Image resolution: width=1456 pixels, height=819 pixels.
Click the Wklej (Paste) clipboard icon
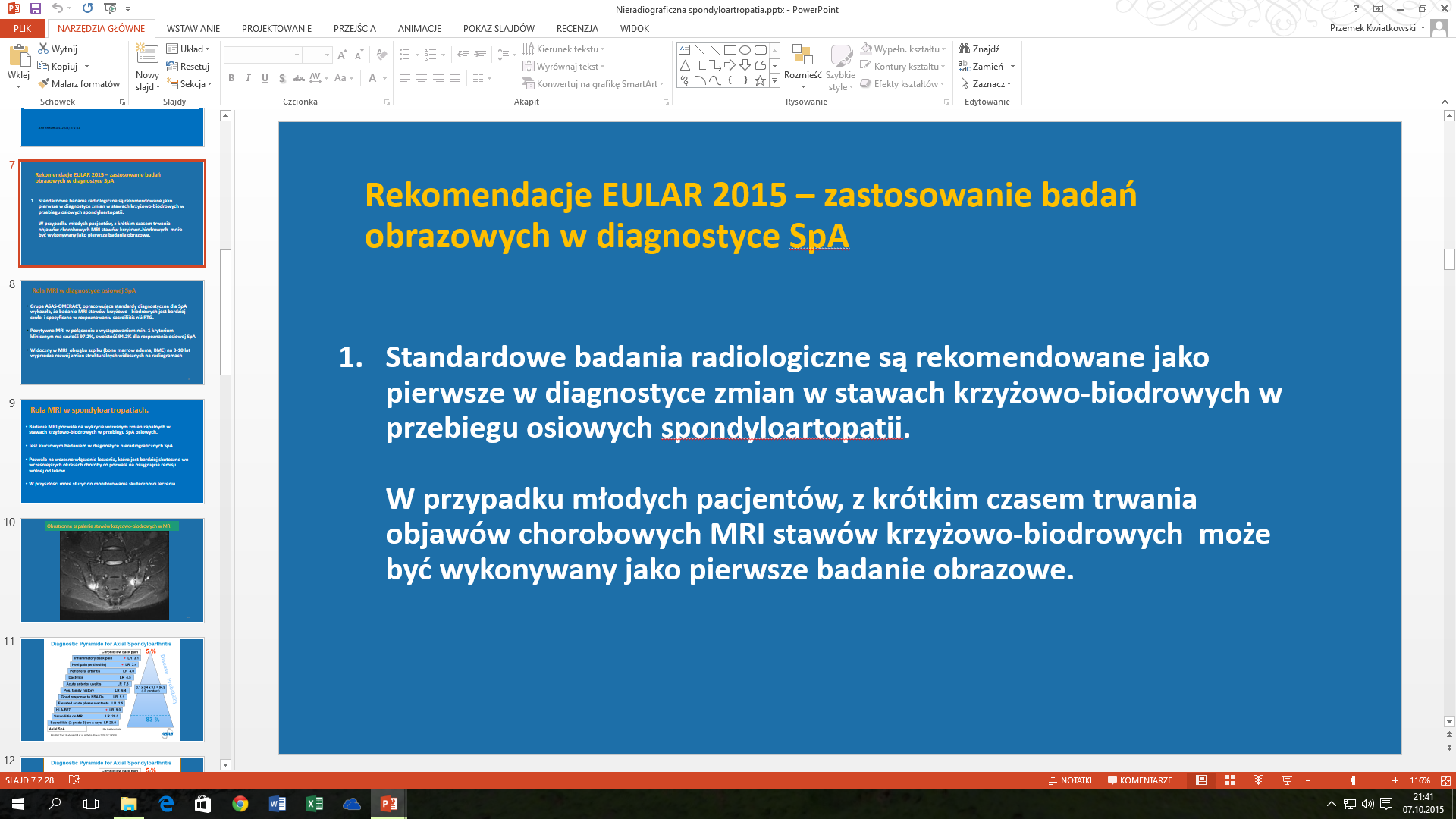[x=18, y=56]
